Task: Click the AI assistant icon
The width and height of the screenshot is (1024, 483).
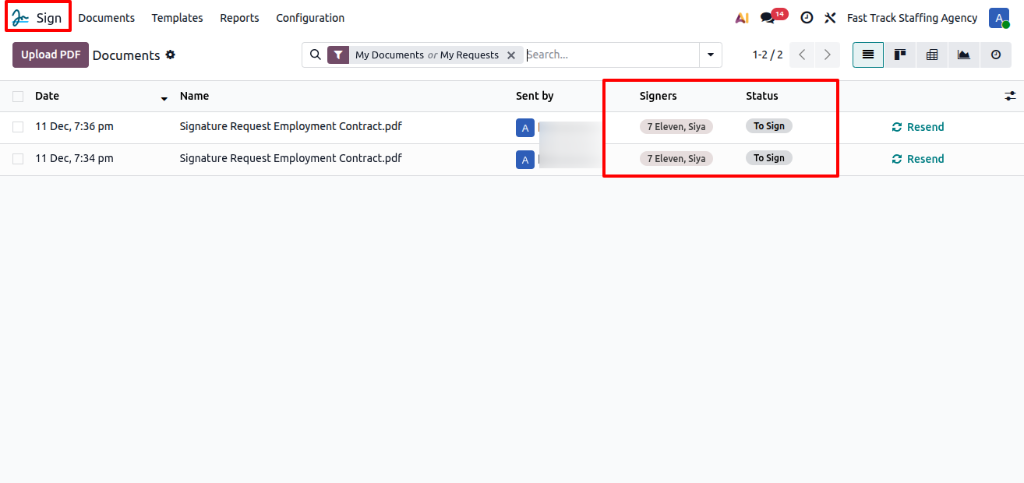Action: [x=741, y=18]
